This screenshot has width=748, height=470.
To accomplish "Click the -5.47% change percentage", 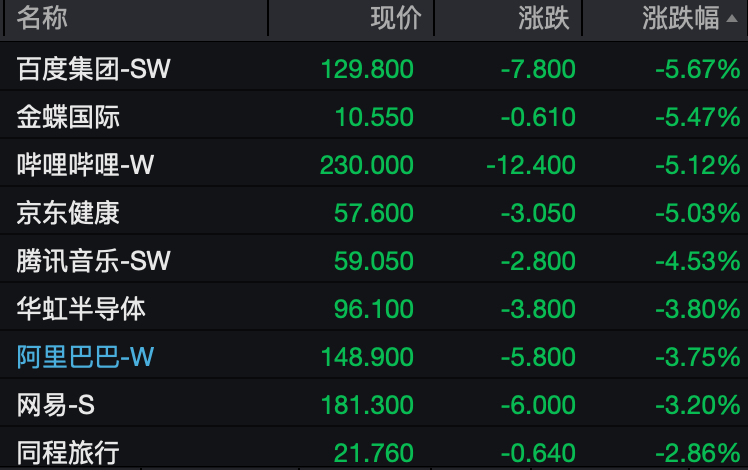I will (x=697, y=117).
